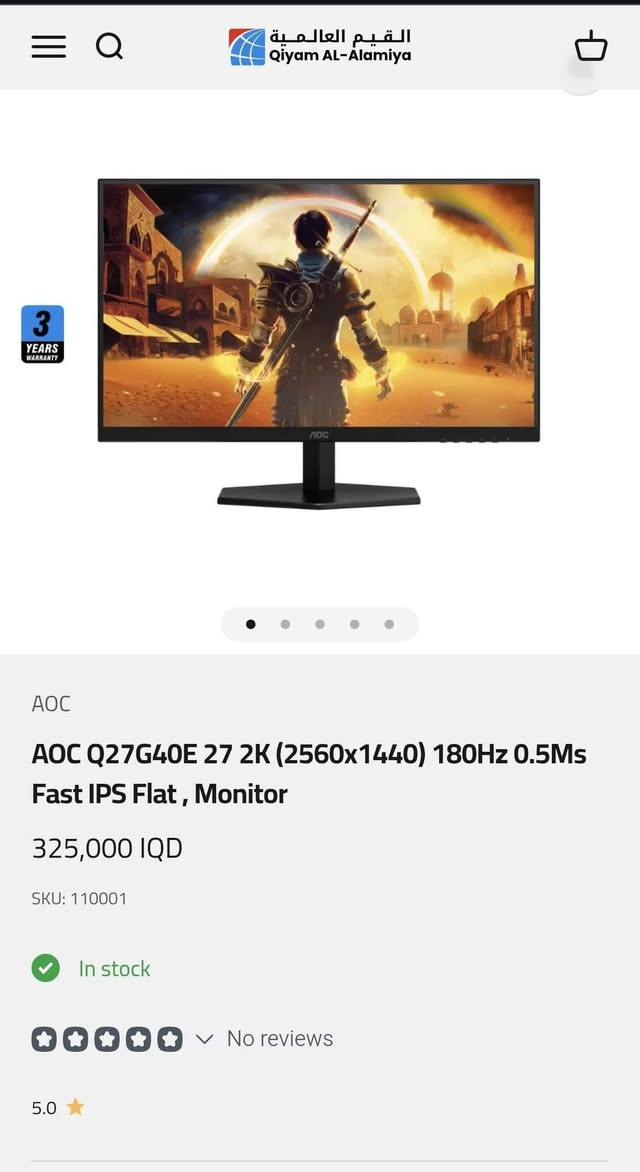Select the third carousel dot
This screenshot has width=640, height=1172.
(320, 624)
